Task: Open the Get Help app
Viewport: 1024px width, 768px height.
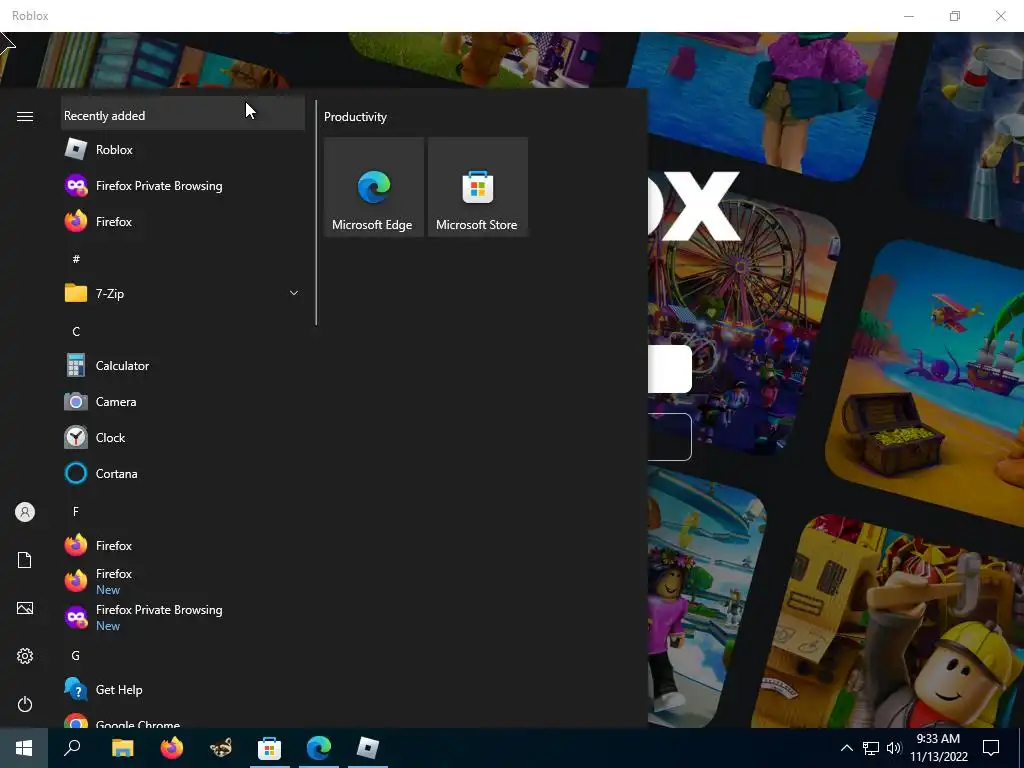Action: (183, 690)
